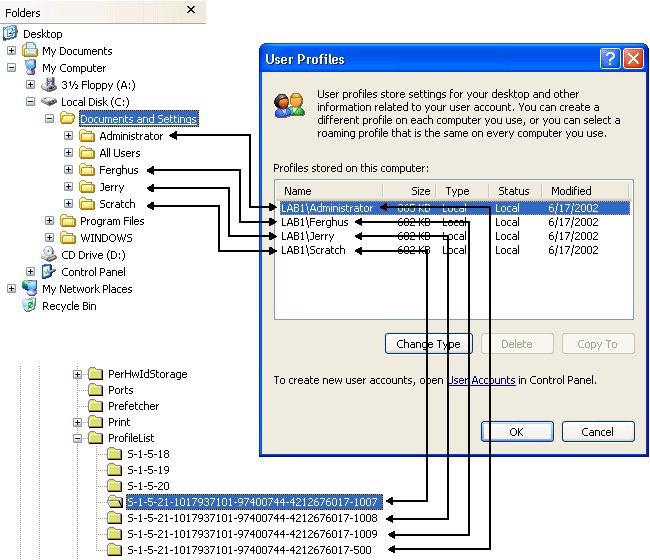Expand the WINDOWS folder node
The image size is (650, 560).
tap(50, 238)
